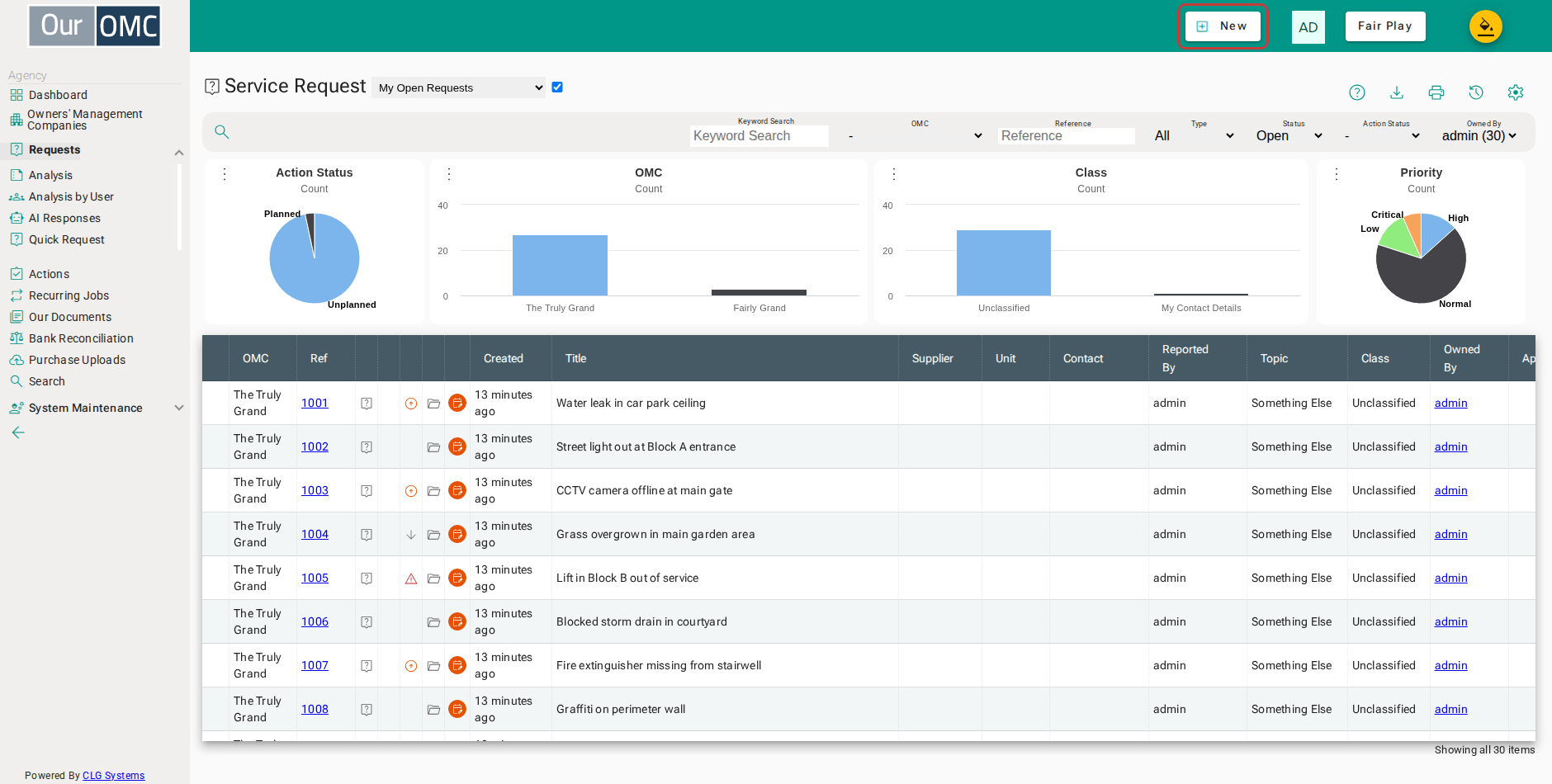Open Bank Reconciliation in the sidebar
The image size is (1552, 784).
81,338
